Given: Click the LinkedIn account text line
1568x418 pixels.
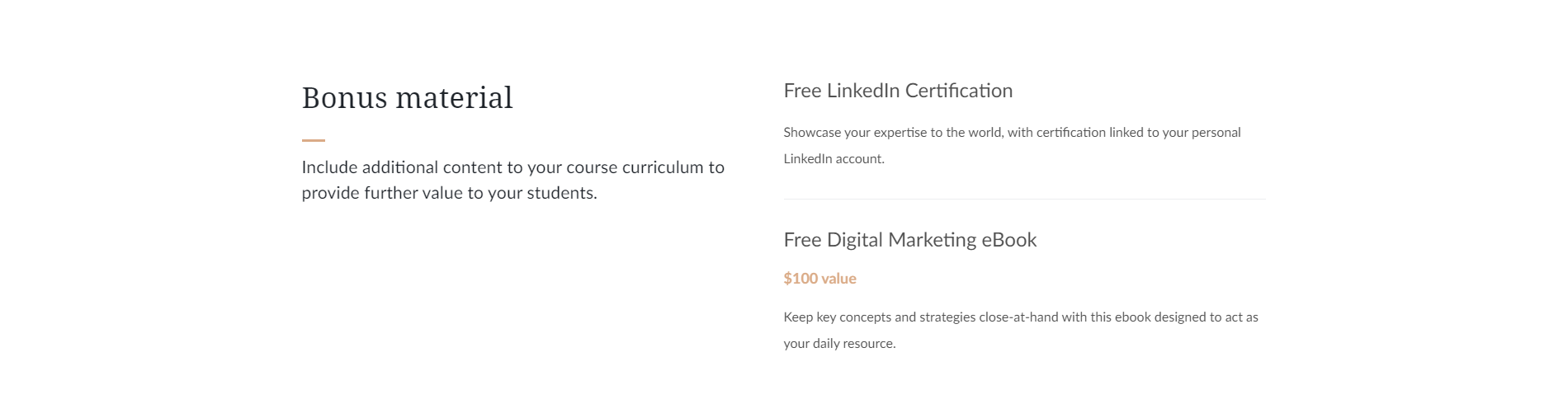Looking at the screenshot, I should [834, 159].
